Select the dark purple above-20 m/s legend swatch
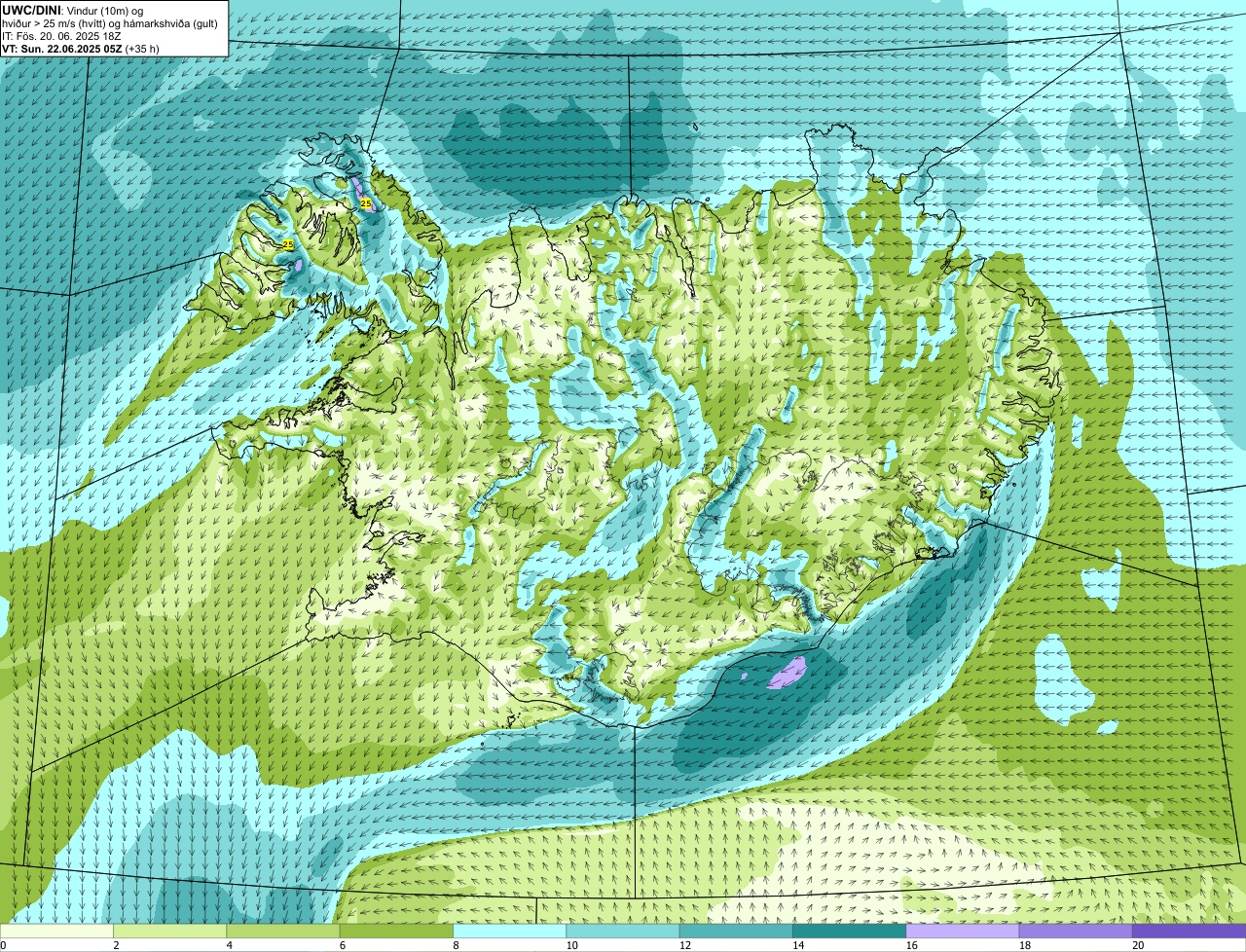The height and width of the screenshot is (952, 1246). click(x=1189, y=931)
